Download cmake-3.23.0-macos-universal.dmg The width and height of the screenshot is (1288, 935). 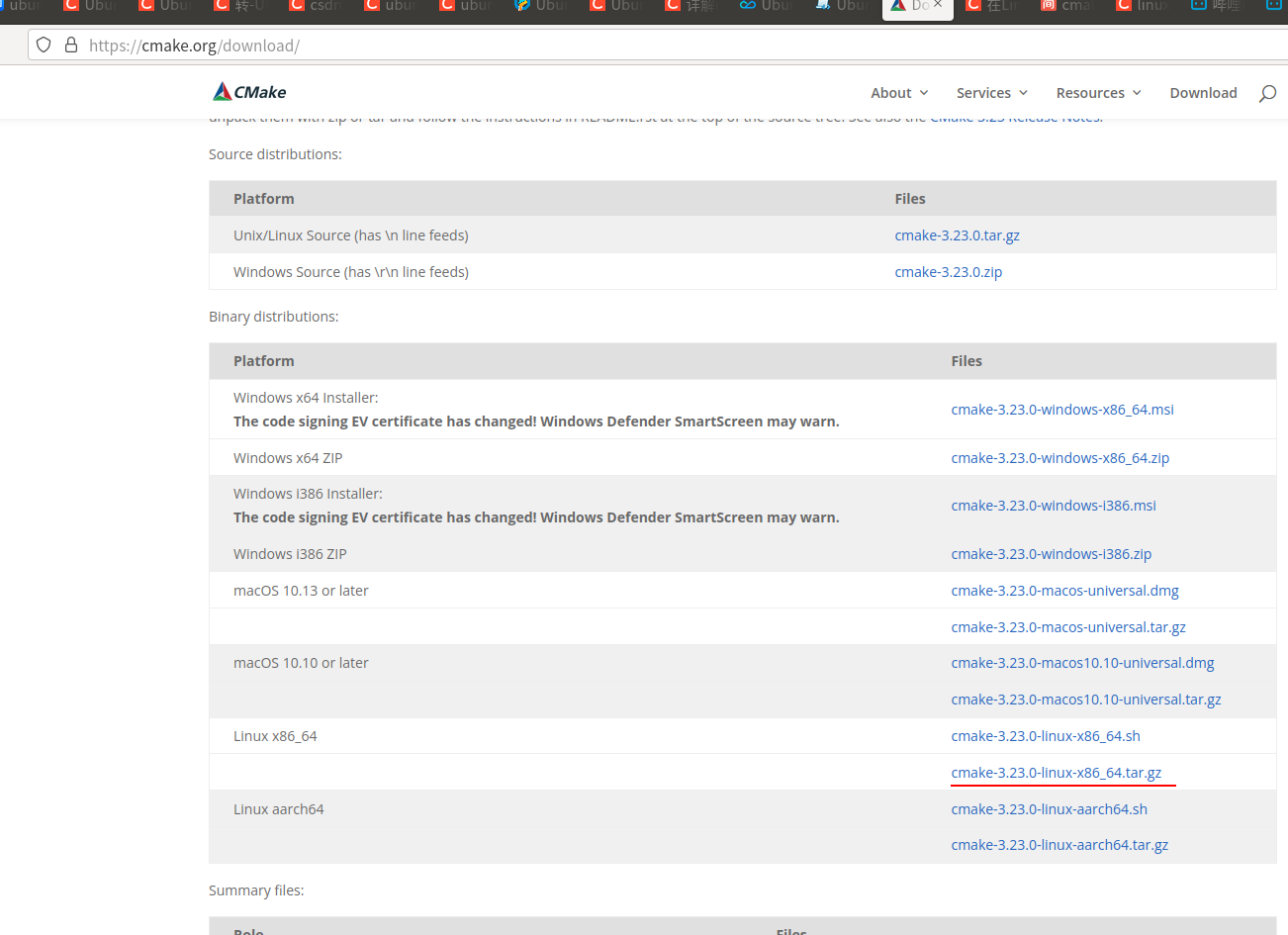(1064, 591)
